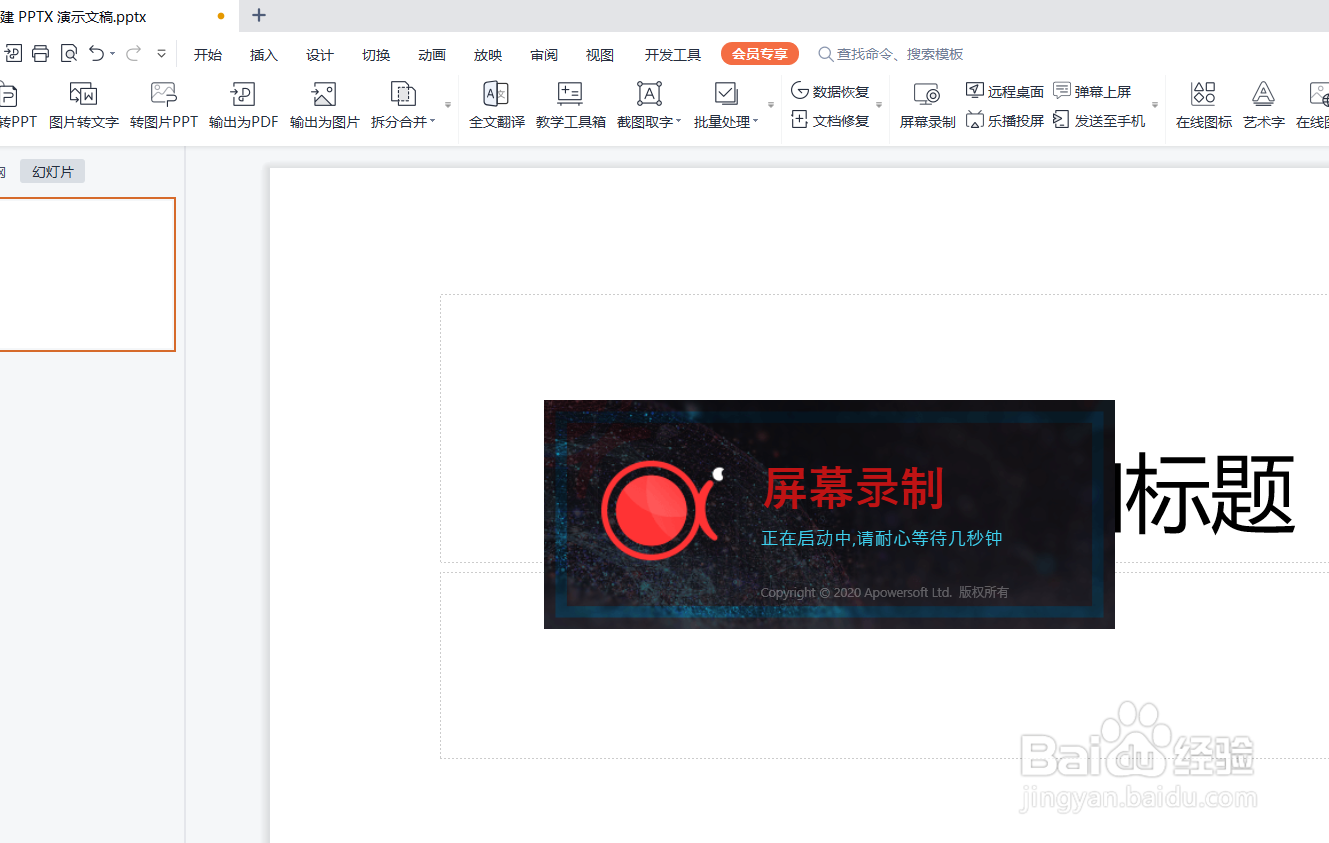Click the redo arrow icon

coord(133,53)
